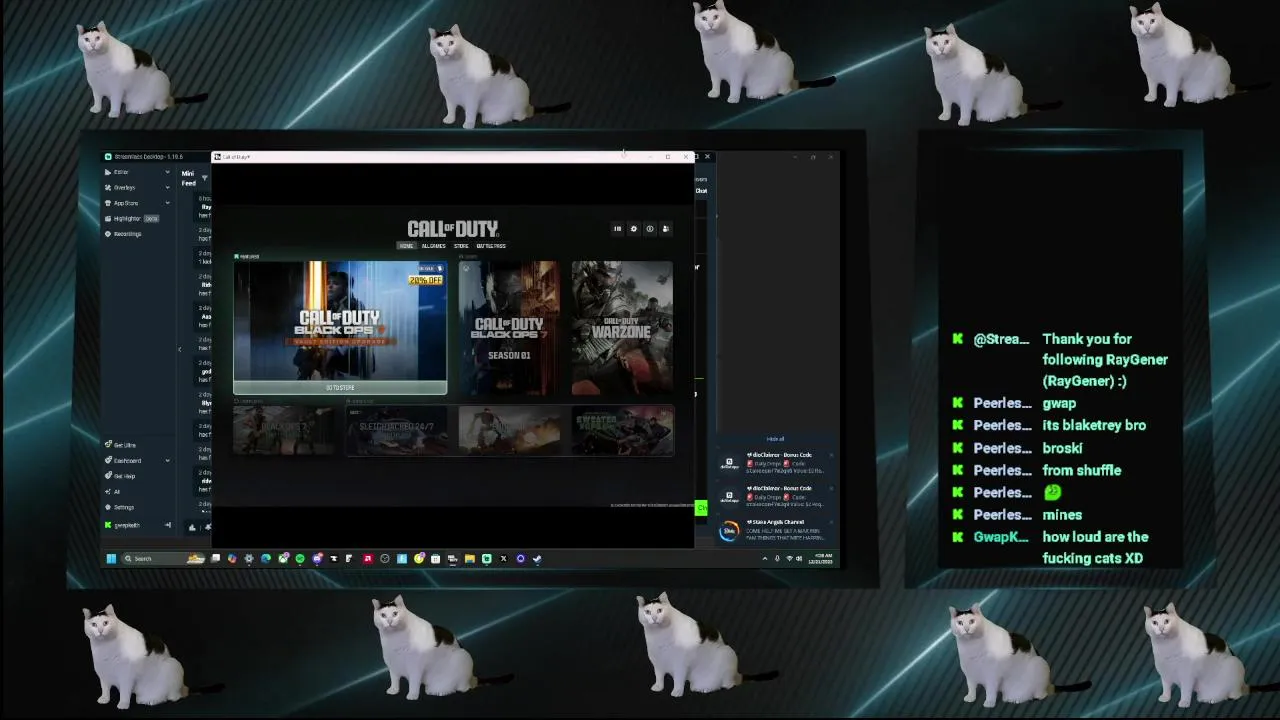Open the Call of Duty settings gear
This screenshot has width=1280, height=720.
click(x=633, y=229)
